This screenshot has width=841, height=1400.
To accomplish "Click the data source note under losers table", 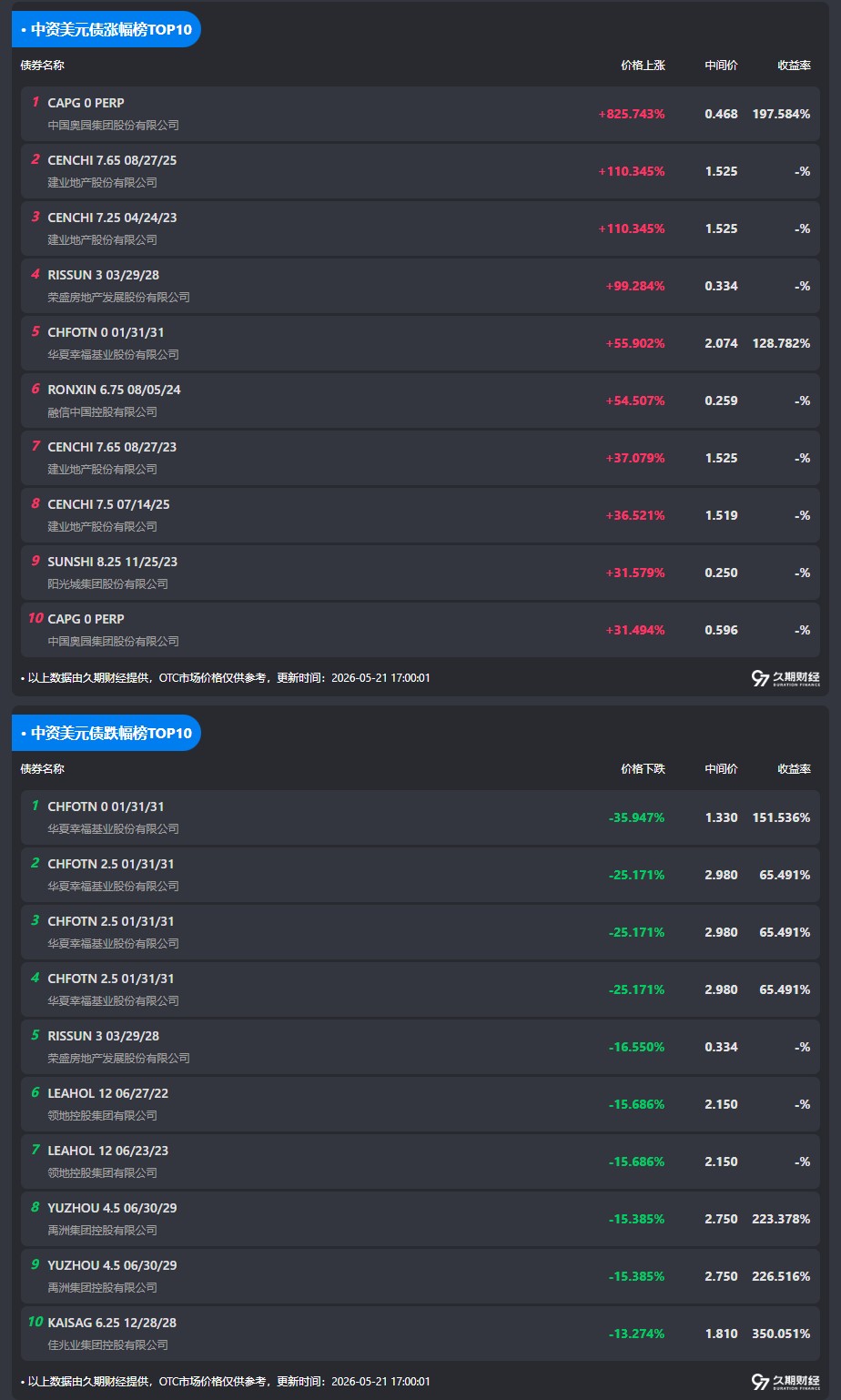I will click(x=226, y=1382).
